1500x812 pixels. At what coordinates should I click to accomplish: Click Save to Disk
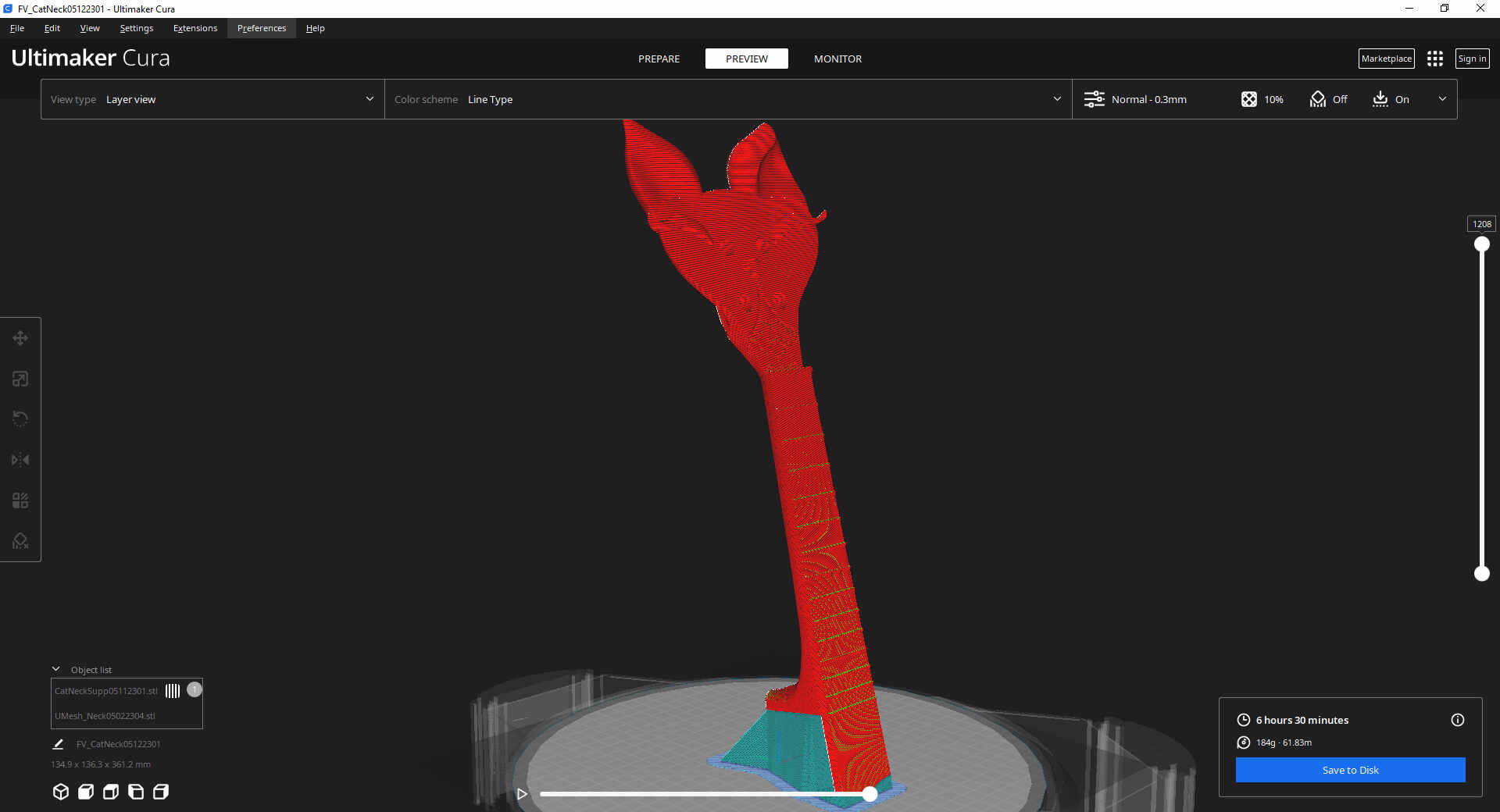coord(1351,770)
